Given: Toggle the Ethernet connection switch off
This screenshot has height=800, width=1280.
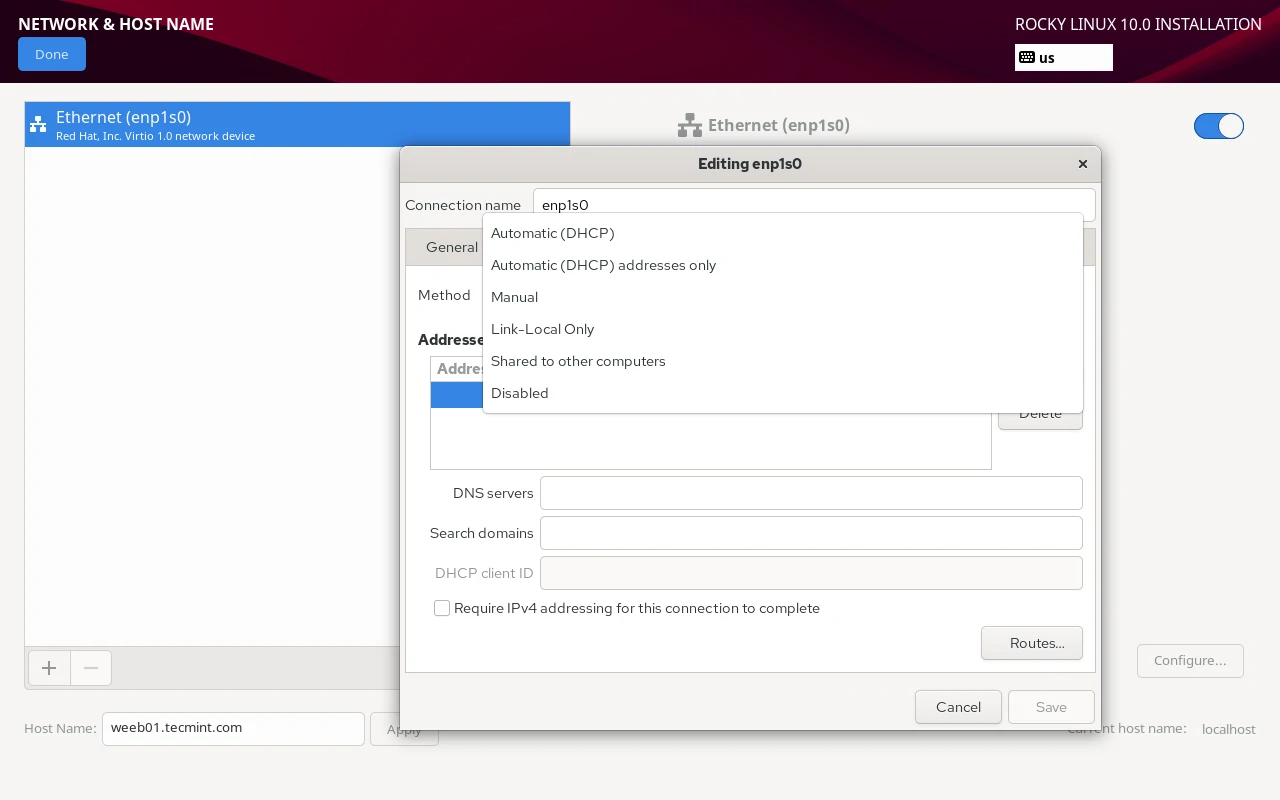Looking at the screenshot, I should click(x=1218, y=126).
